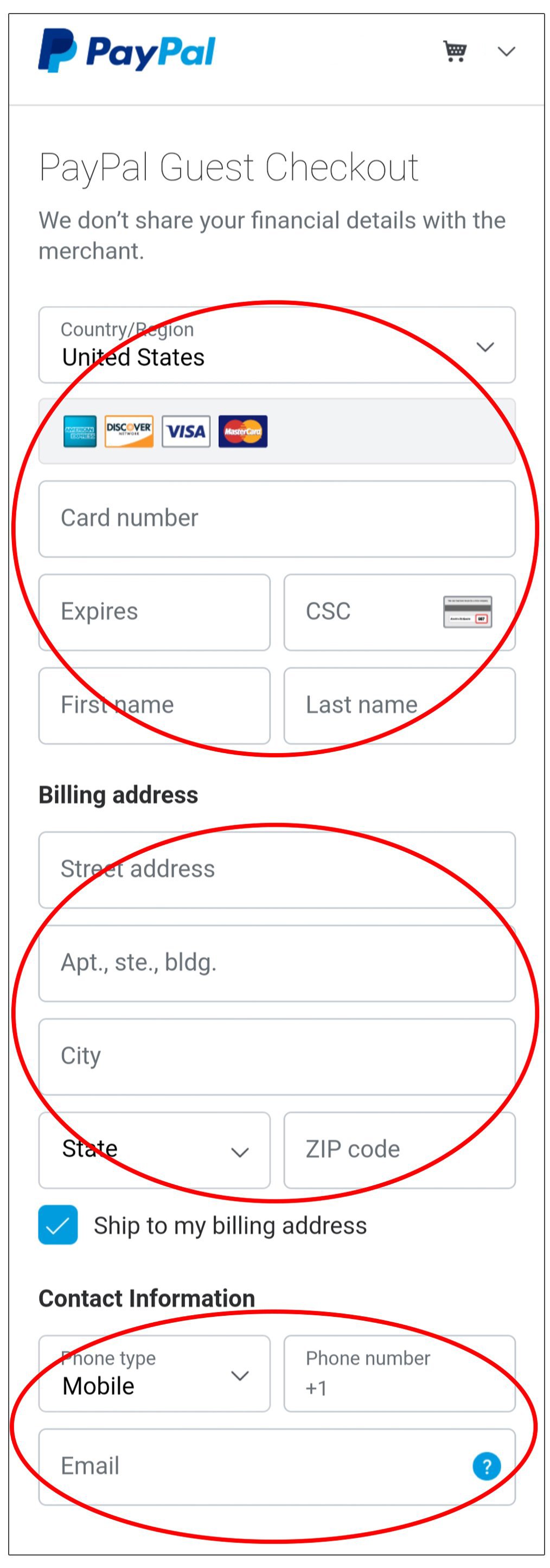The image size is (550, 1568).
Task: Click the CSC card hint icon
Action: pyautogui.click(x=467, y=612)
